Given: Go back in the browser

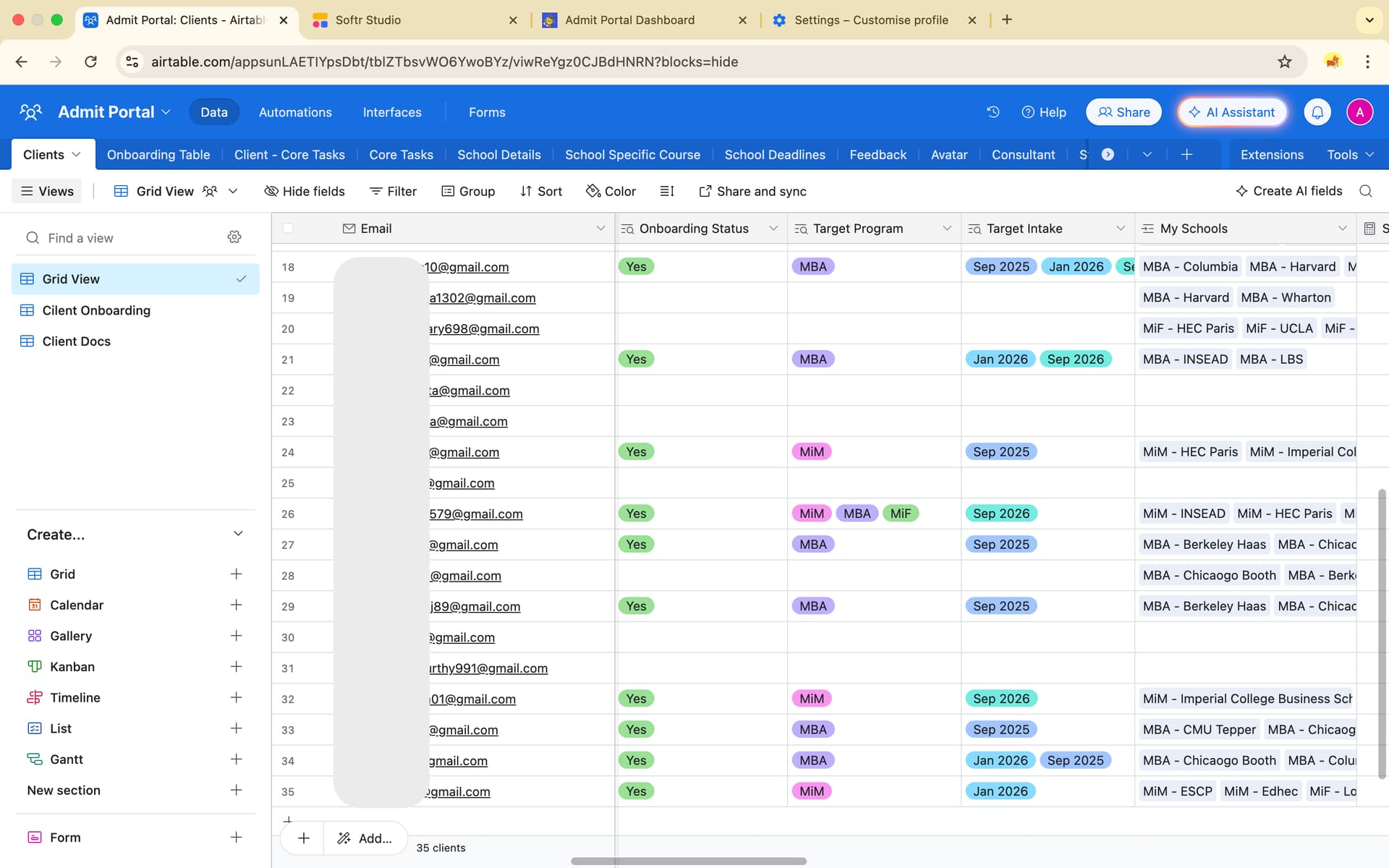Looking at the screenshot, I should tap(22, 61).
